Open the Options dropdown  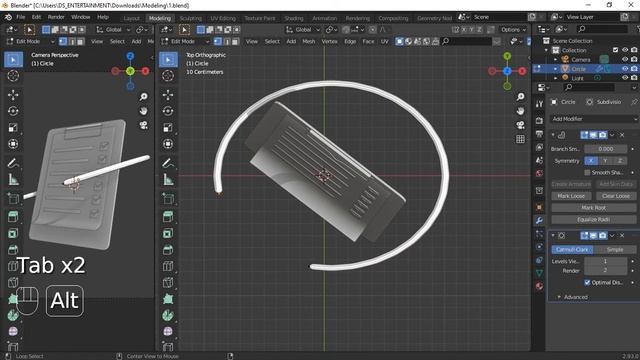point(513,30)
